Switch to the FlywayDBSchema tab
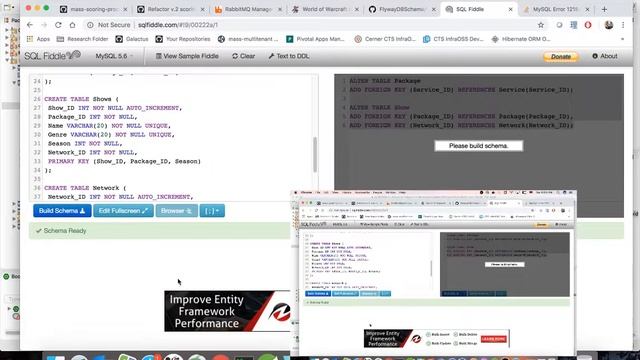640x360 pixels. (402, 9)
